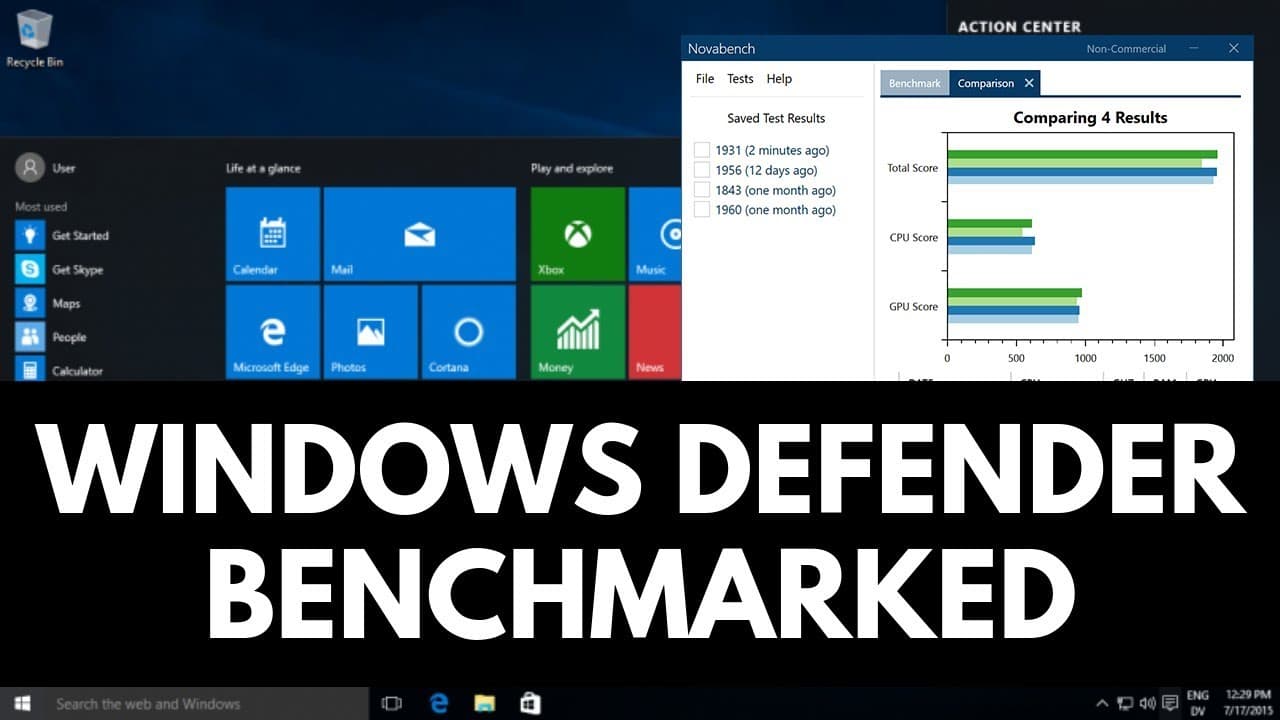
Task: Select the Comparison tab
Action: tap(986, 83)
